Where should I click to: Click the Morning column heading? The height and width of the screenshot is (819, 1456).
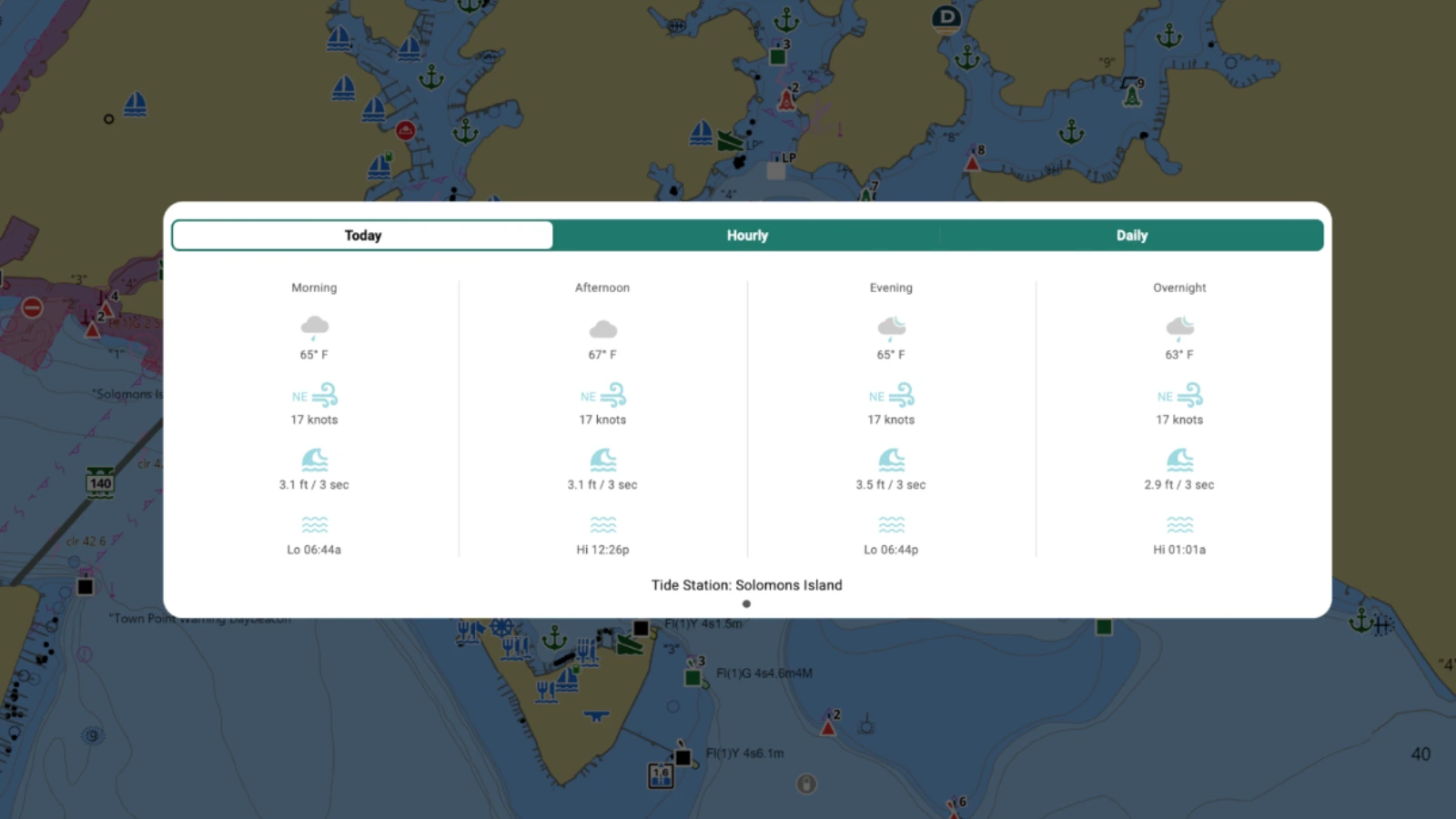(314, 288)
